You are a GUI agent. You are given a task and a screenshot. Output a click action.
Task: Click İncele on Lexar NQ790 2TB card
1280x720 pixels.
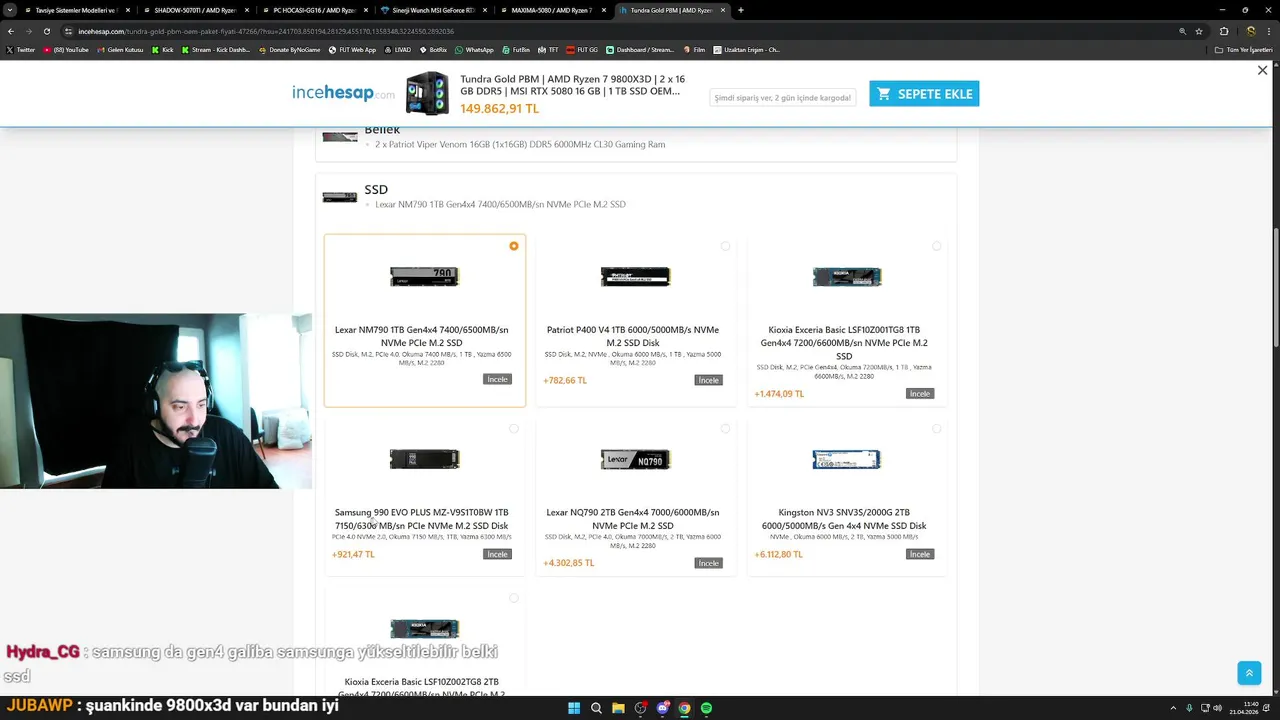(709, 563)
